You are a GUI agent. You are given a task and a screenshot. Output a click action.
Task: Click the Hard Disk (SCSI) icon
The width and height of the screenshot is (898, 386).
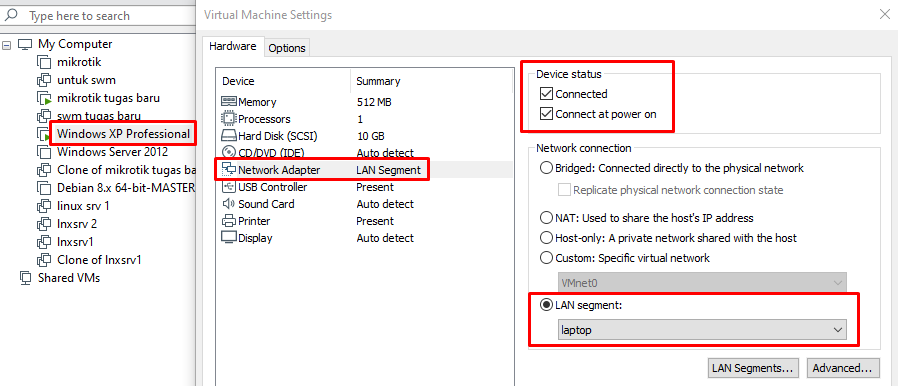pos(229,136)
